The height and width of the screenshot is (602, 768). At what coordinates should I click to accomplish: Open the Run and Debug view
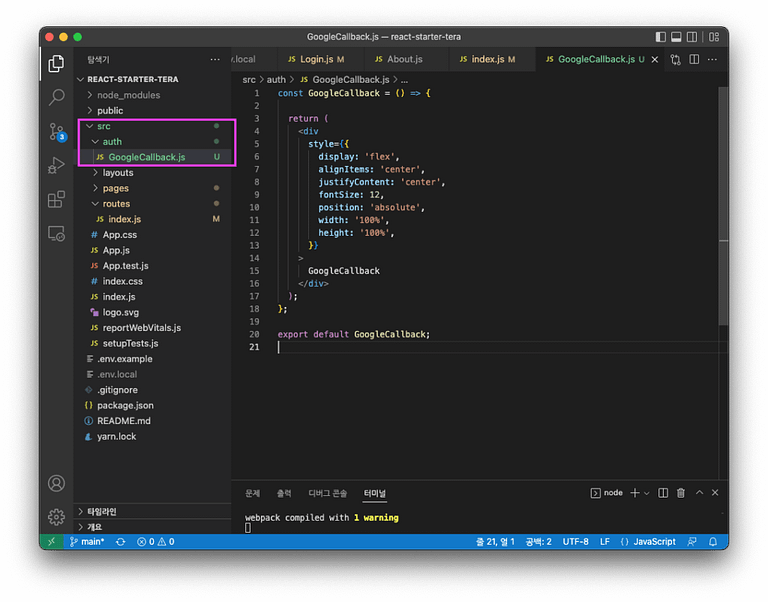coord(57,165)
